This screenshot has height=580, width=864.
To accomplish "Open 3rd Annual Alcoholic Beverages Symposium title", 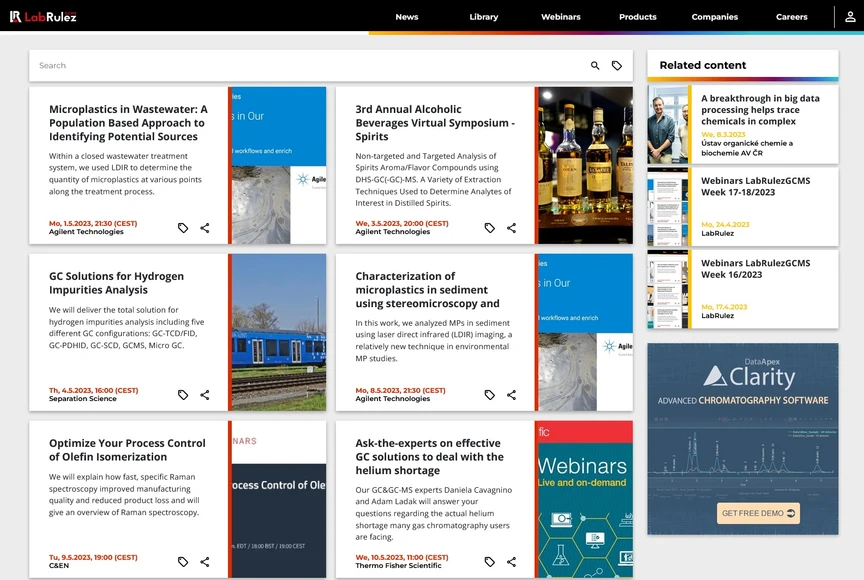I will 435,123.
